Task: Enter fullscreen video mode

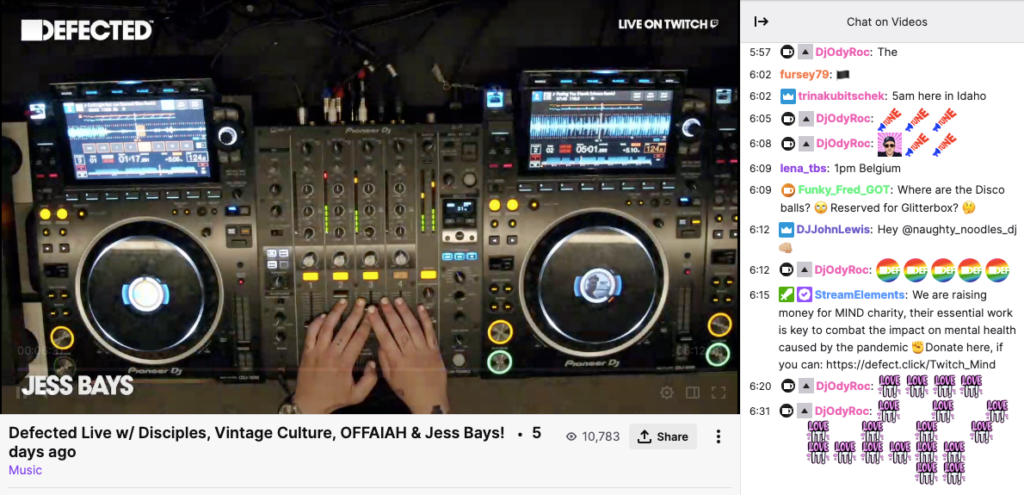Action: tap(717, 393)
